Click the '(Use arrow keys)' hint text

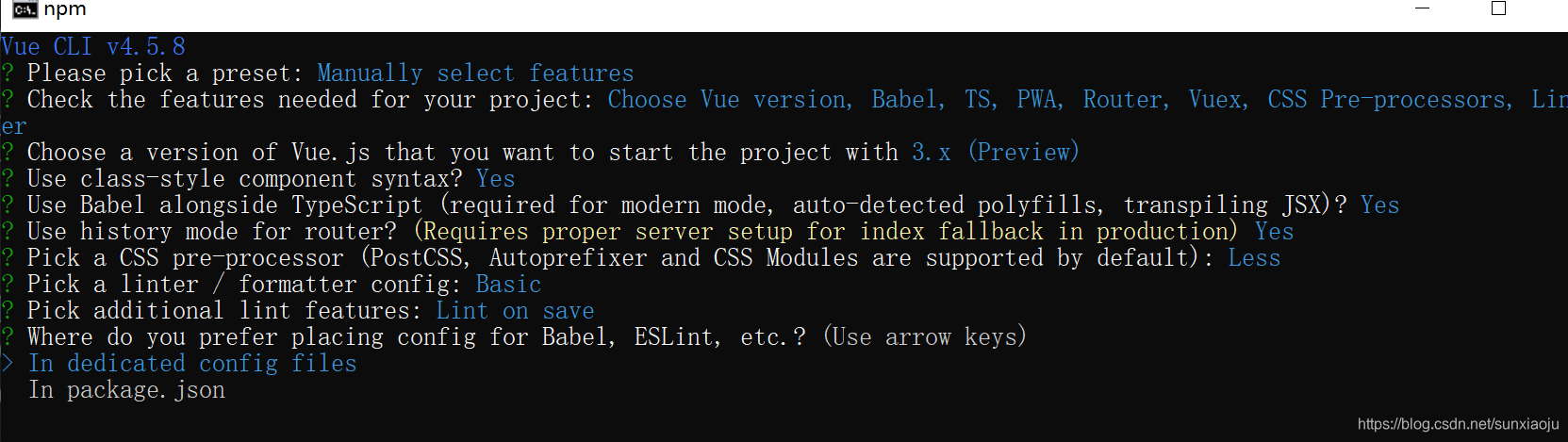click(924, 337)
